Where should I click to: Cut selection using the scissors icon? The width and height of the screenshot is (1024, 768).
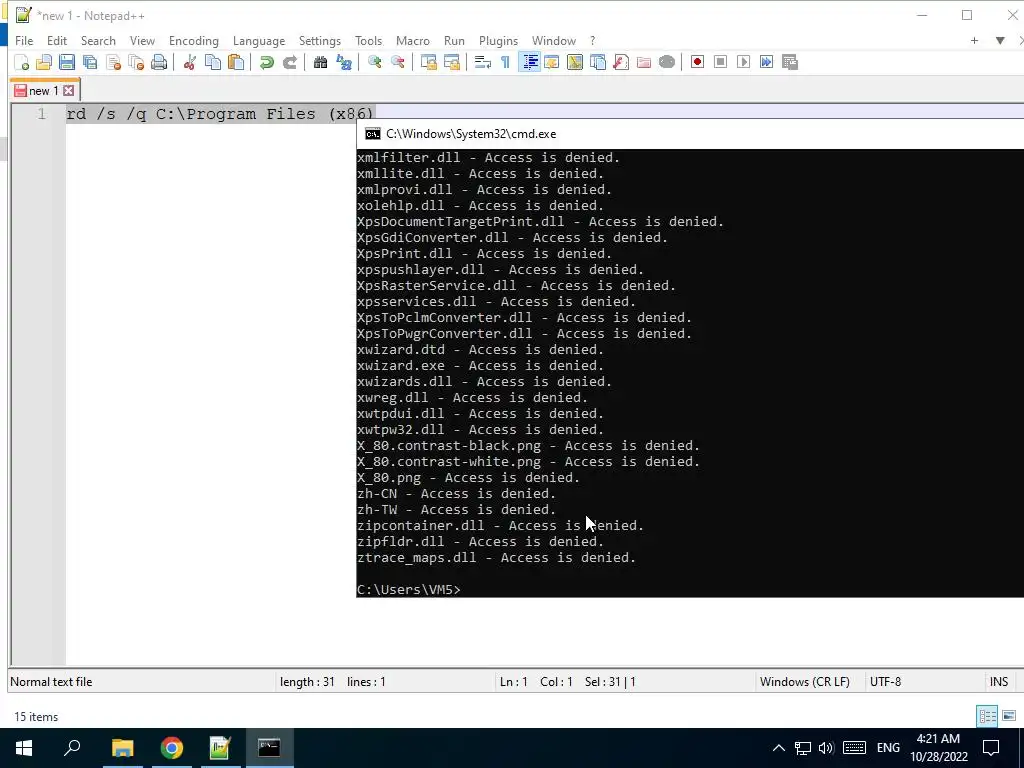(x=189, y=62)
